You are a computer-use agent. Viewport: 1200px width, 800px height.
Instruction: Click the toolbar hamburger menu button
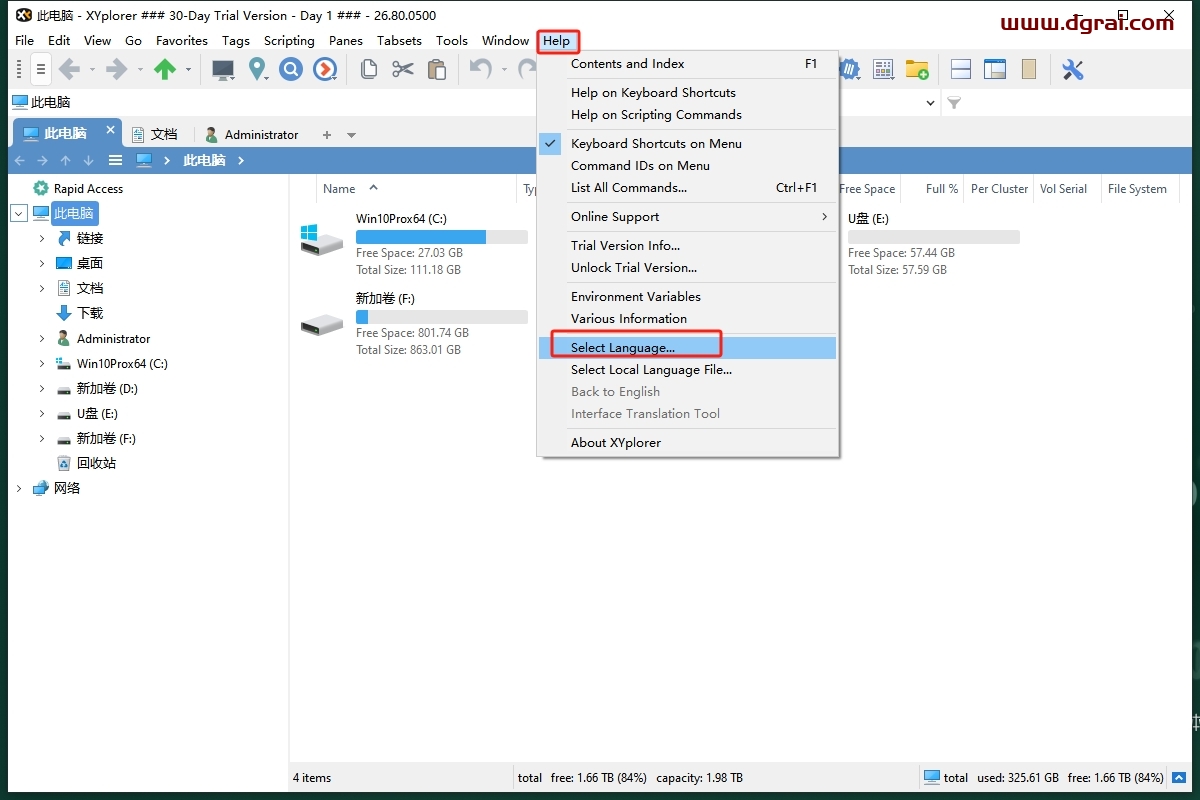pyautogui.click(x=40, y=70)
